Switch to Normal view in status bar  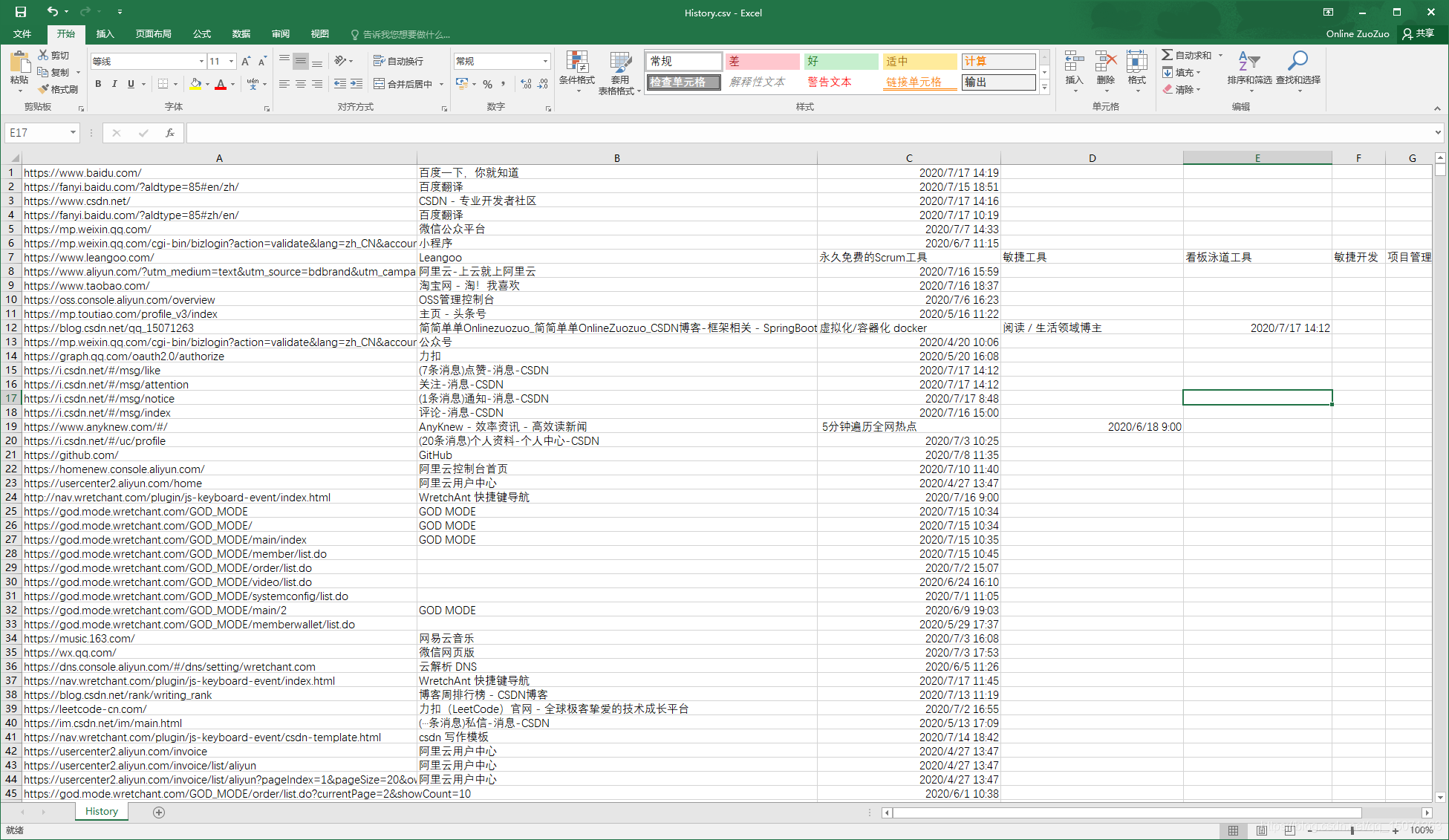tap(1233, 830)
